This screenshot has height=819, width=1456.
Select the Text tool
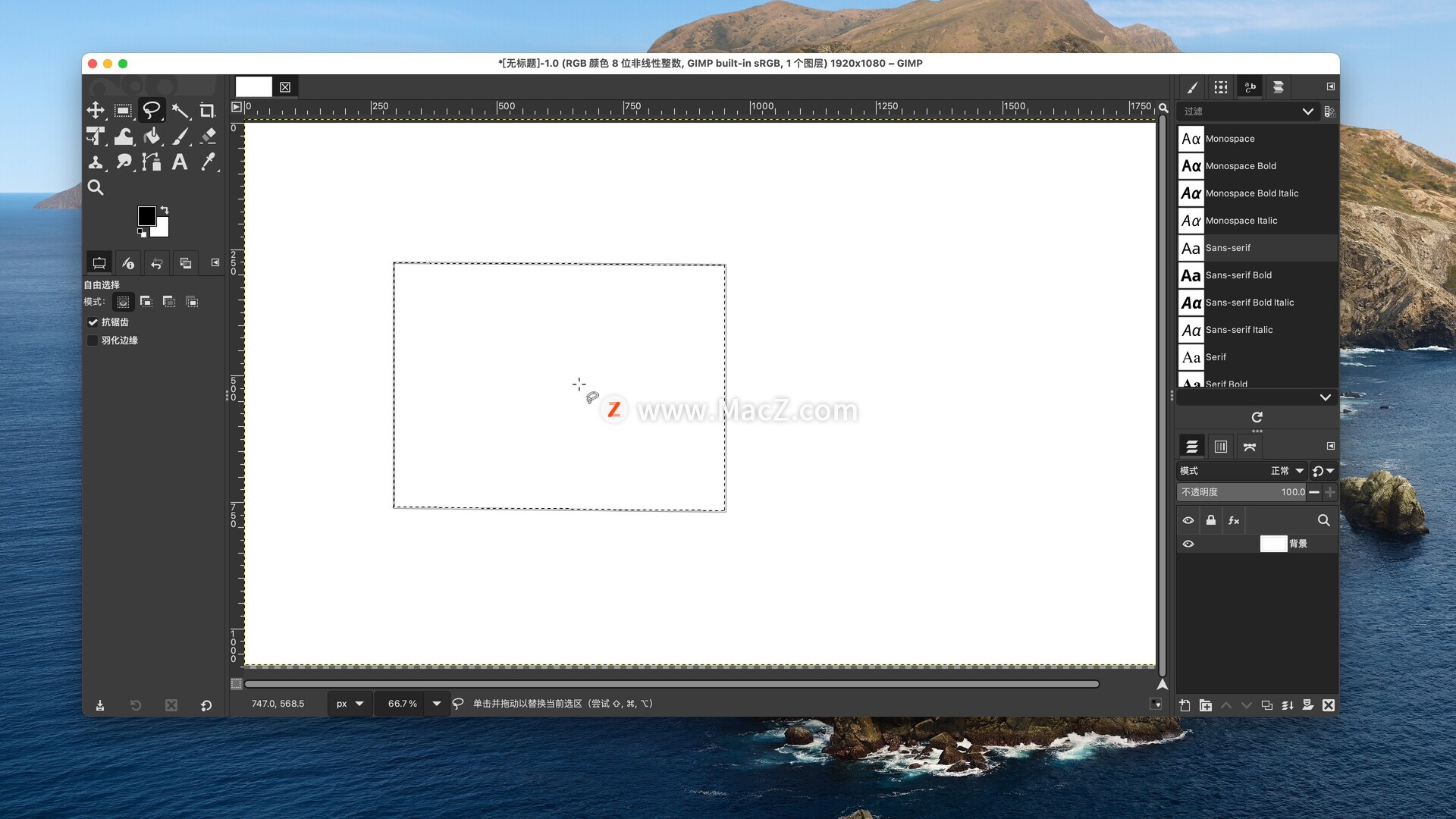point(180,162)
